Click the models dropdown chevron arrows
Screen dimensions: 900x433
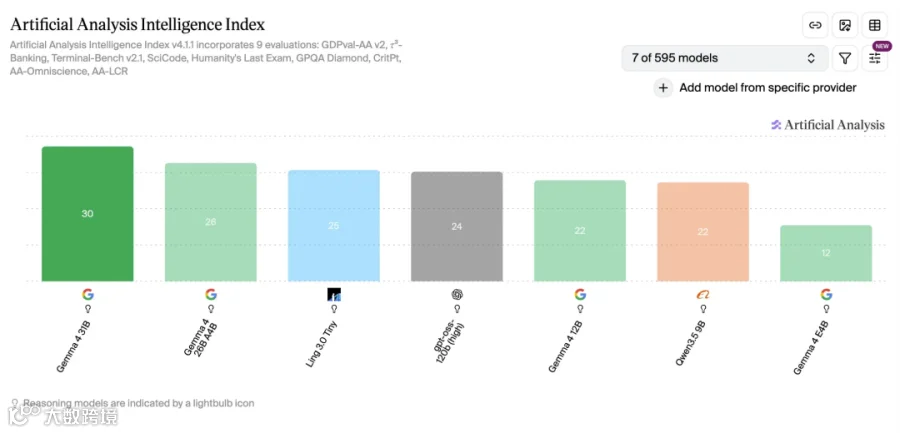[x=811, y=58]
